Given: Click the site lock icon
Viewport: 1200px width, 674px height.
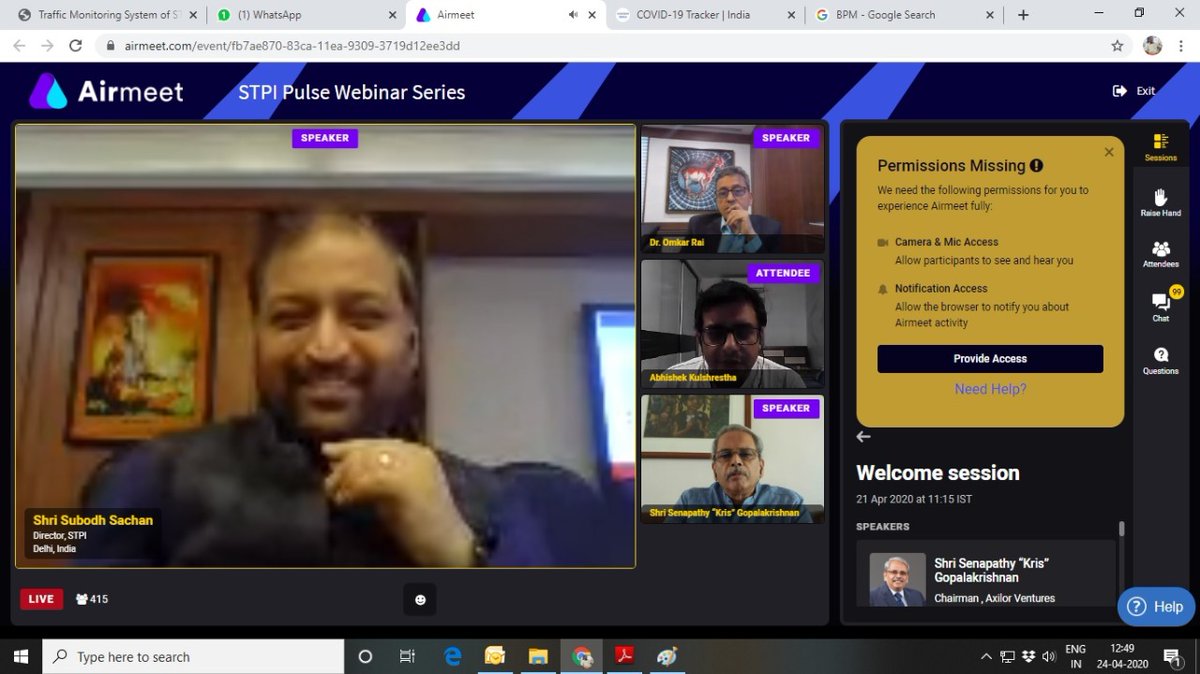Looking at the screenshot, I should [x=110, y=46].
